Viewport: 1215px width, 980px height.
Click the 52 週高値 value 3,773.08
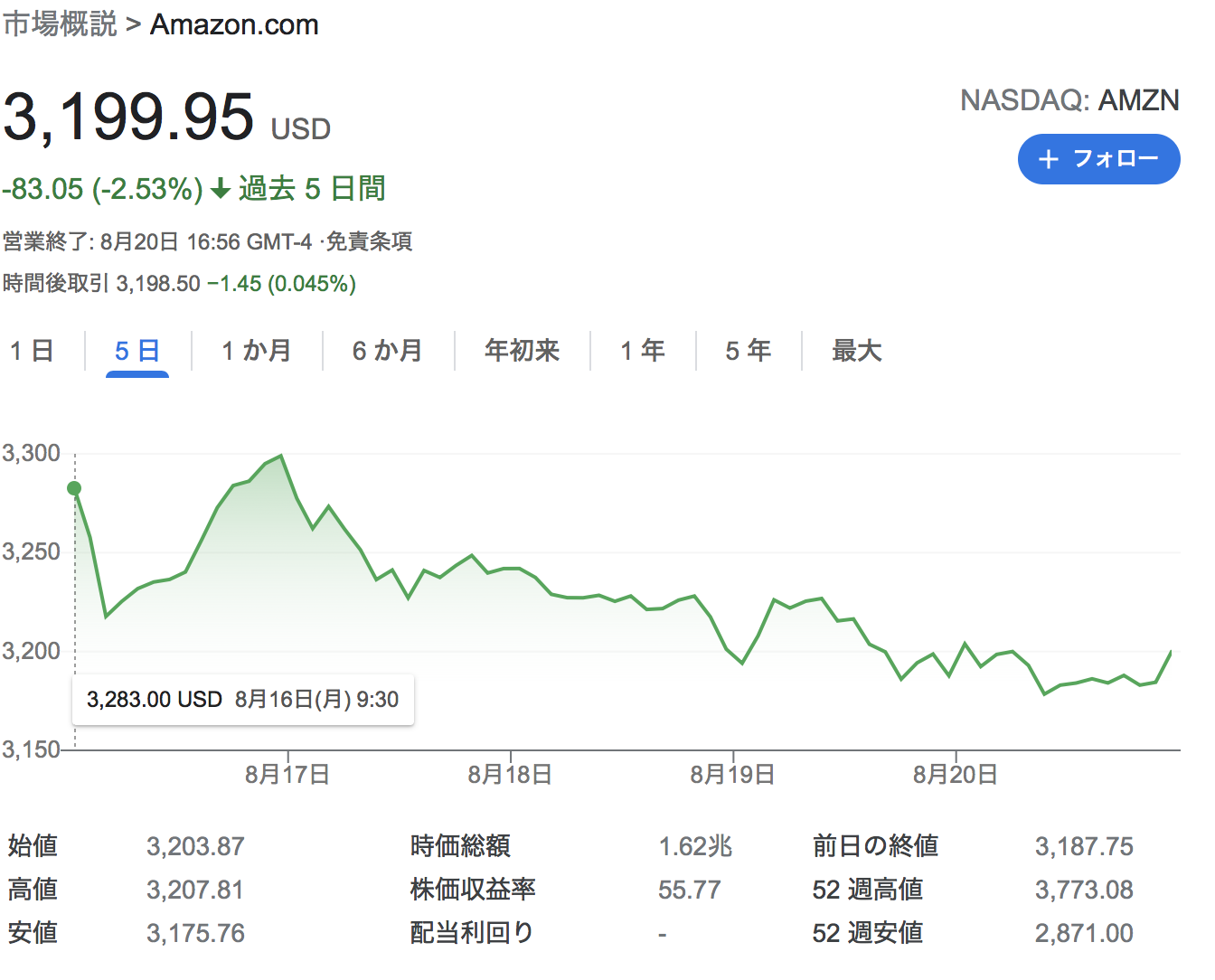(x=1084, y=890)
